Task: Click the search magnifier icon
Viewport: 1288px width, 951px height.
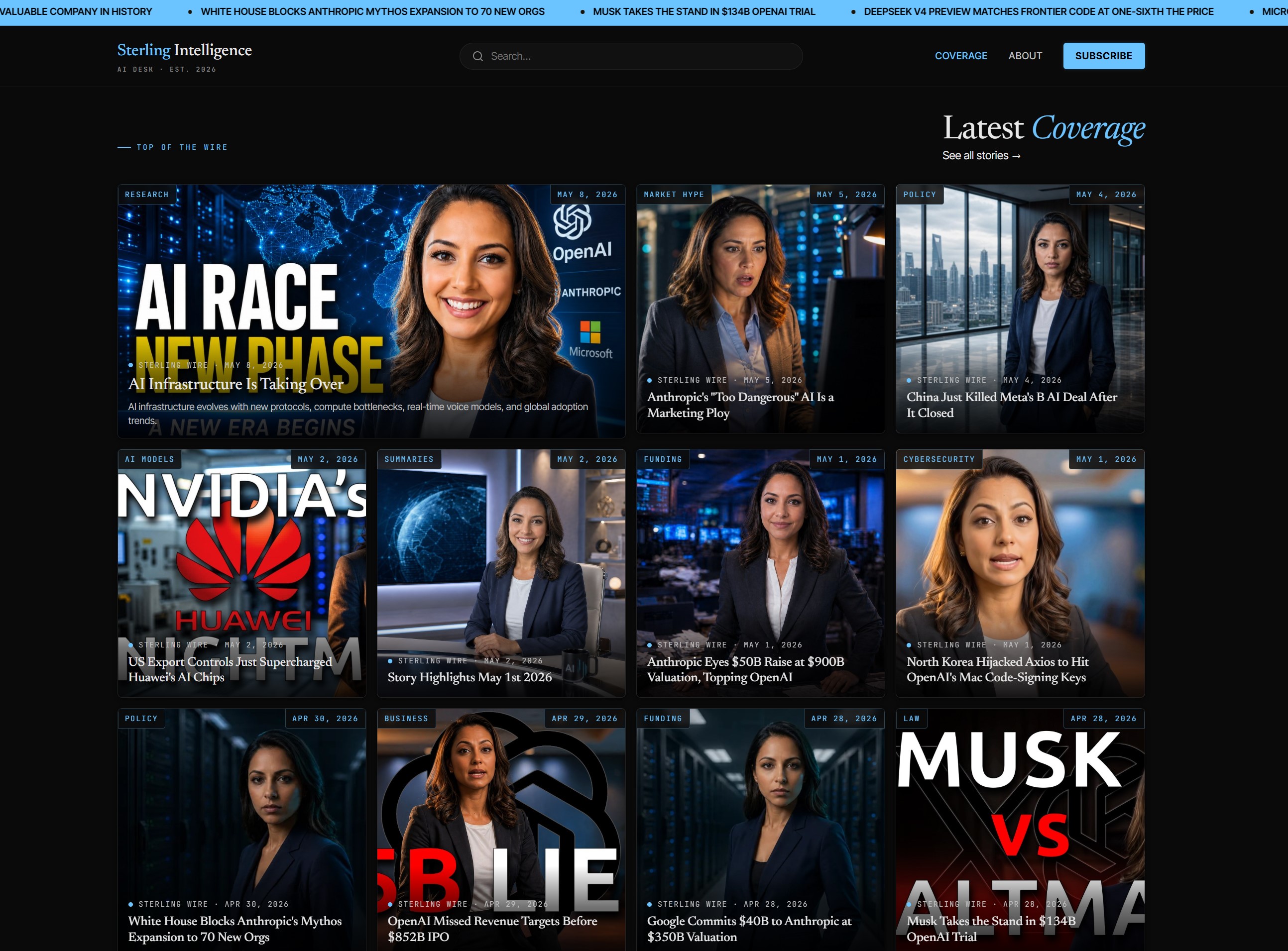Action: [x=477, y=56]
